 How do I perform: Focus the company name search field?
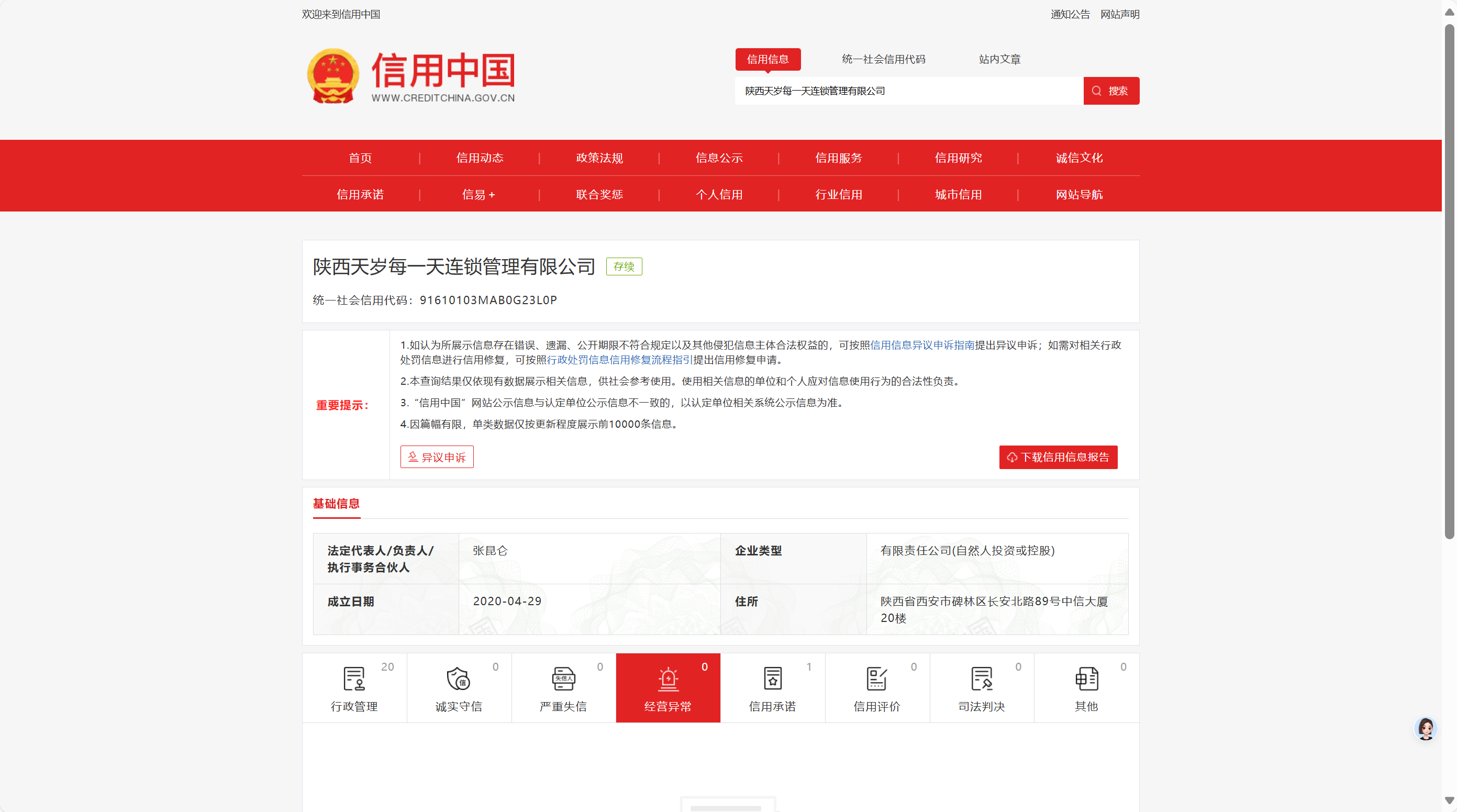coord(909,91)
